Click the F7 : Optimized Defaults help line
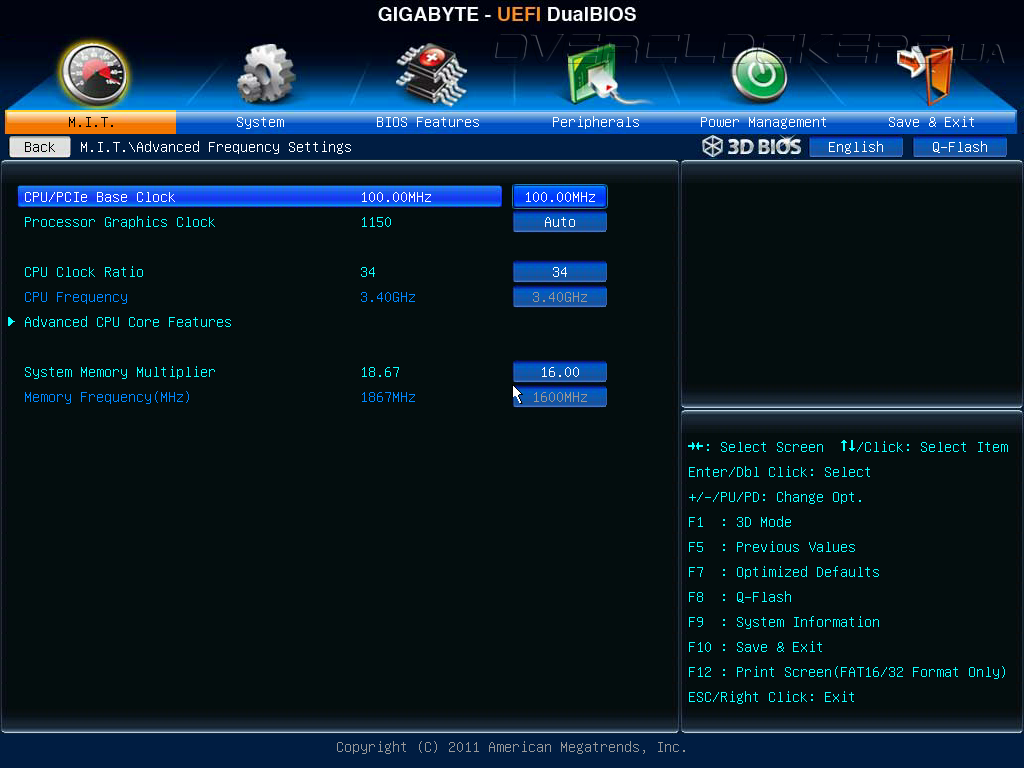This screenshot has width=1024, height=768. tap(784, 572)
